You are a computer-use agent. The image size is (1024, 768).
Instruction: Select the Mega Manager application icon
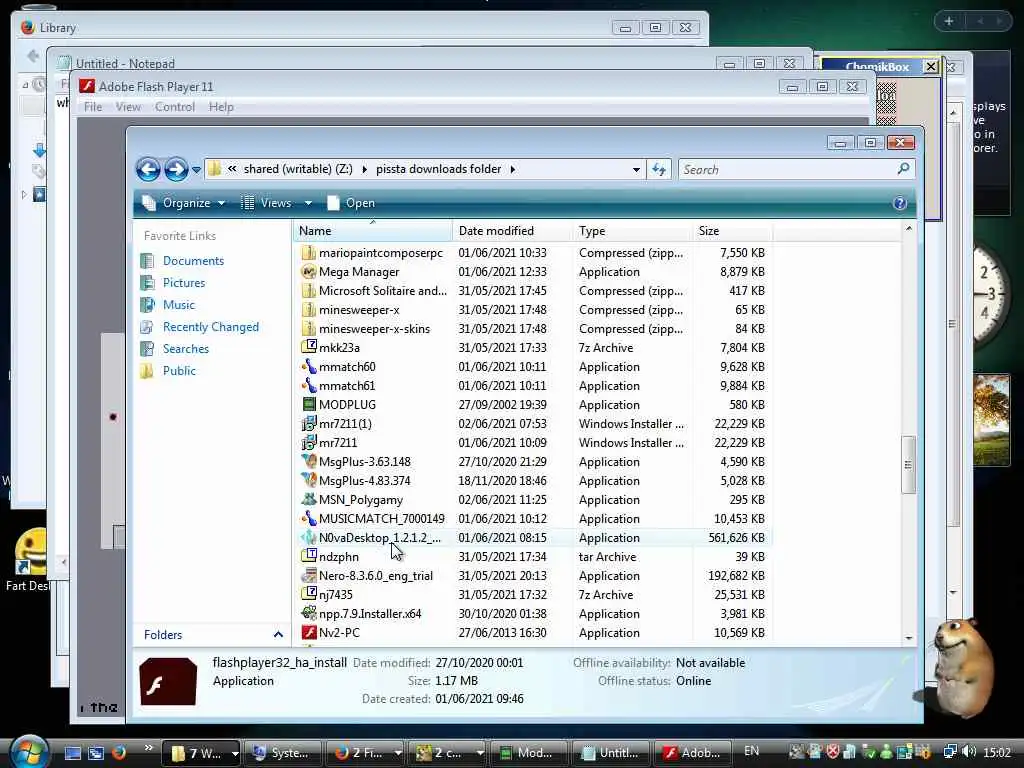click(308, 272)
